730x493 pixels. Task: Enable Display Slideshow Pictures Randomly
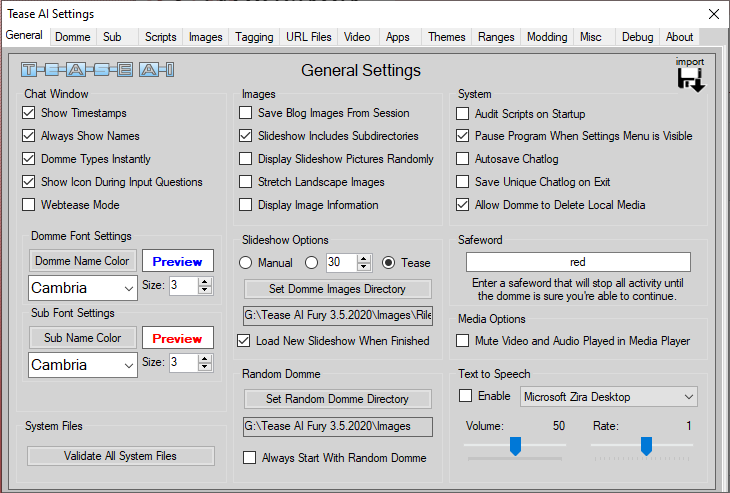pyautogui.click(x=245, y=159)
